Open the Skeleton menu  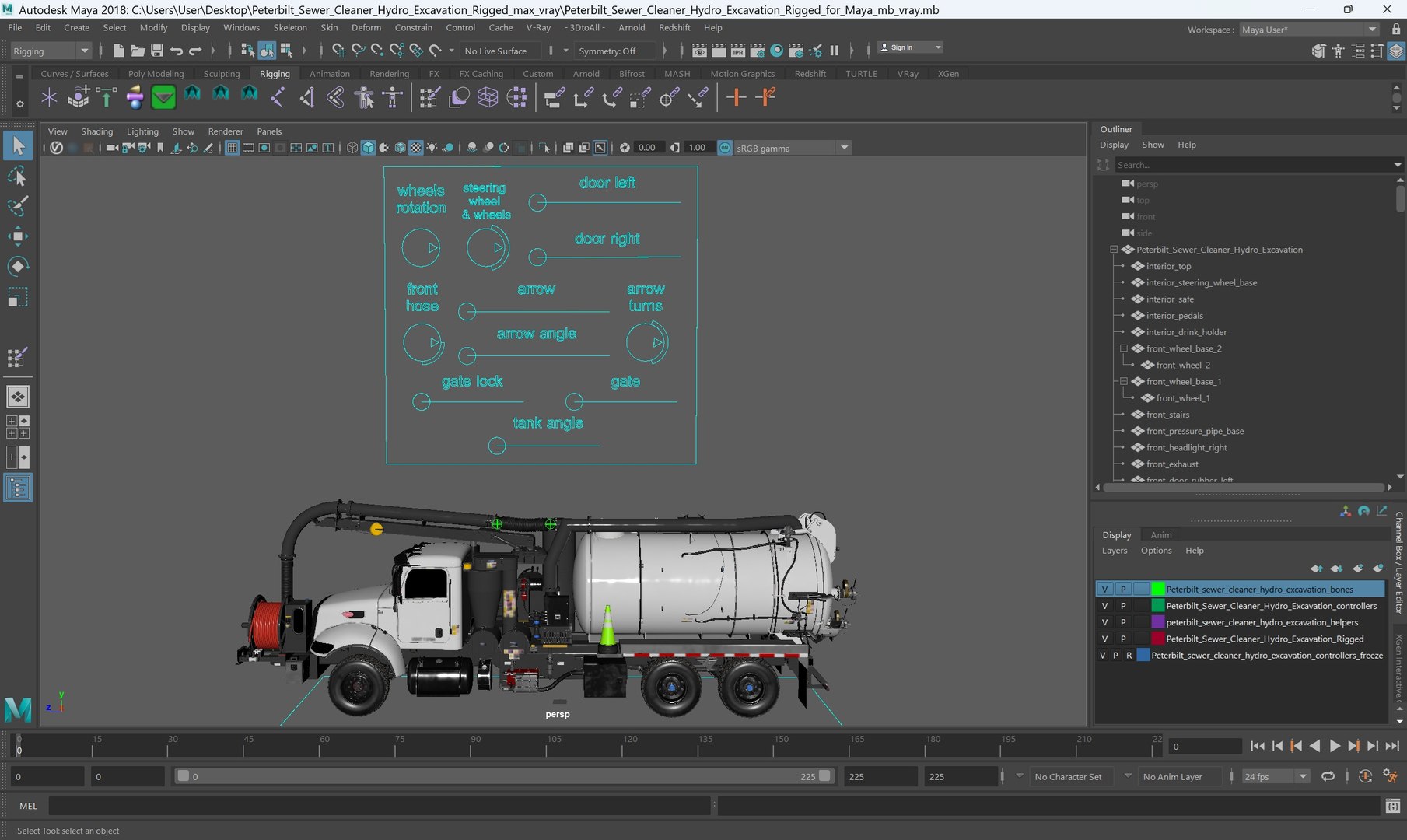point(289,27)
